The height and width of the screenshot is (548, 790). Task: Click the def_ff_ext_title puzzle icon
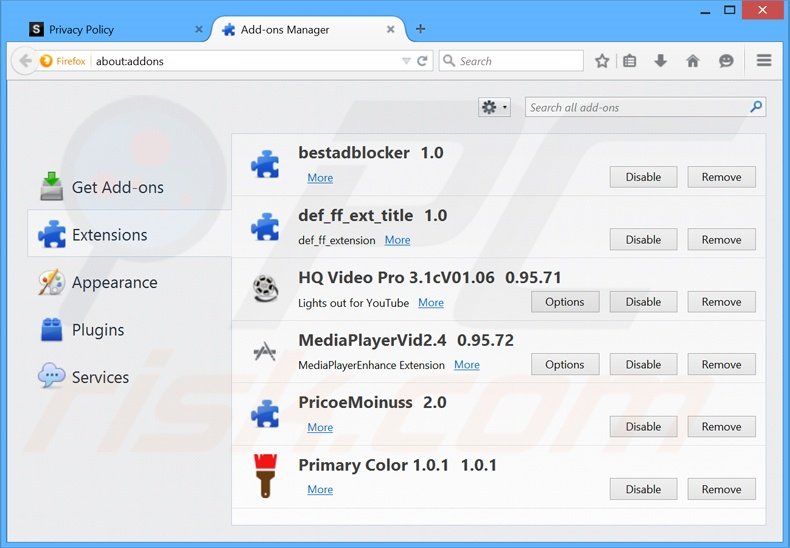tap(265, 227)
